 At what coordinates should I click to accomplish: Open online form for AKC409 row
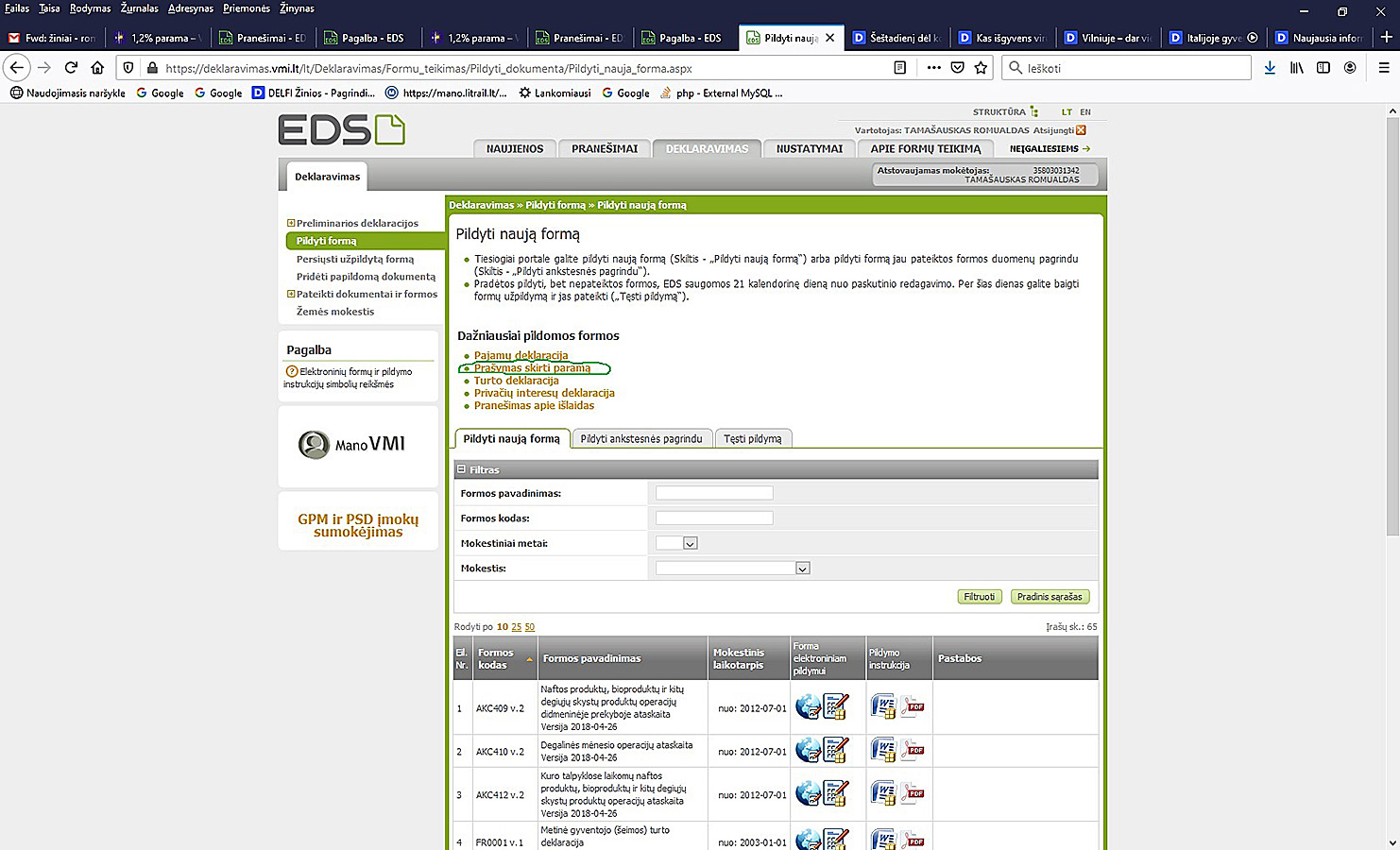coord(808,706)
